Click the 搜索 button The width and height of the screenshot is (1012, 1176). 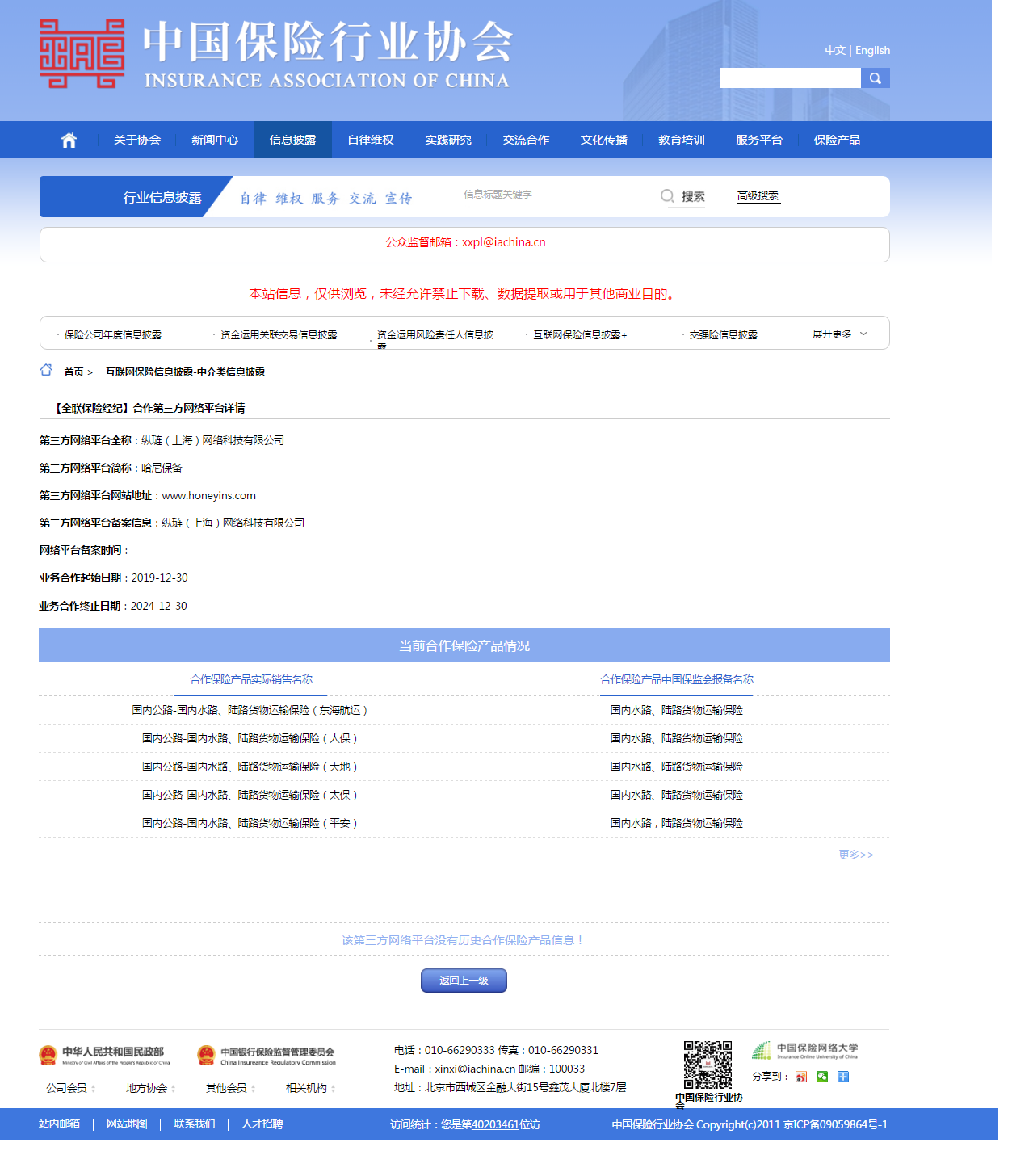(693, 196)
